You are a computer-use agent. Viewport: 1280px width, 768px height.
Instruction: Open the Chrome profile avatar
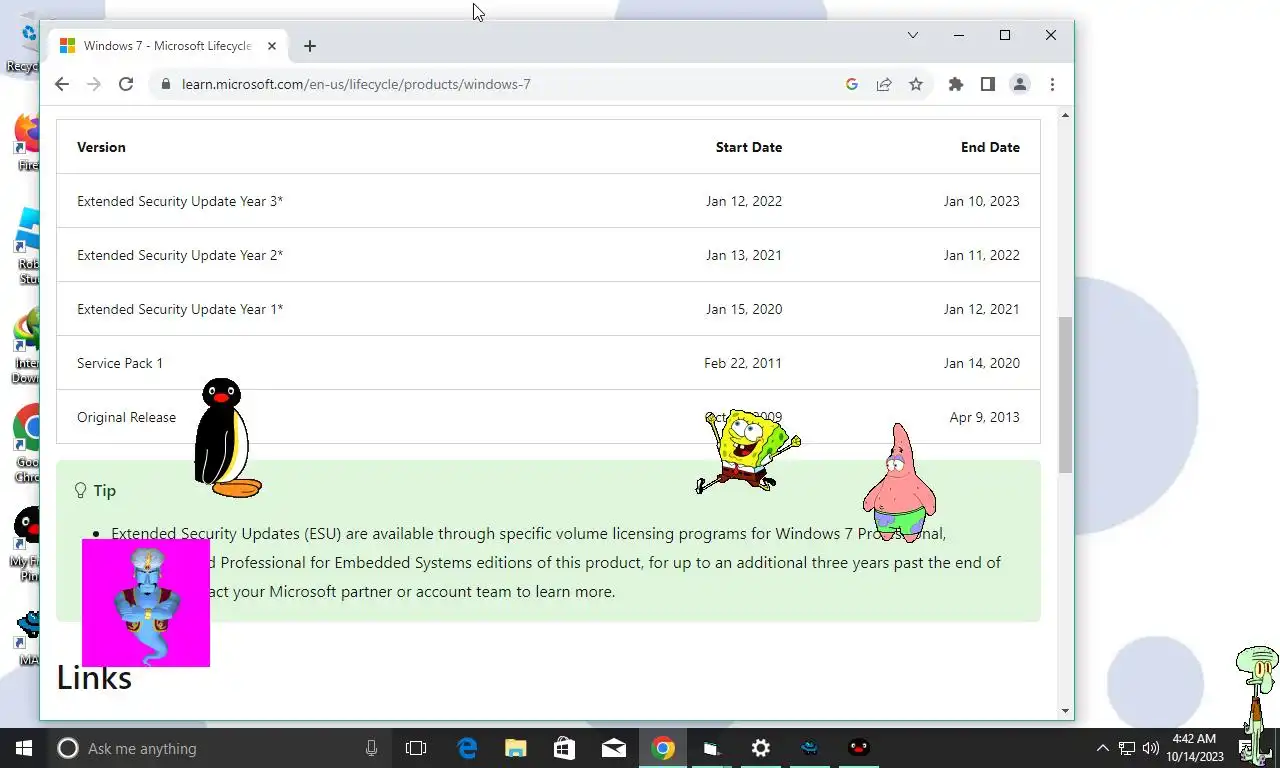click(1020, 84)
